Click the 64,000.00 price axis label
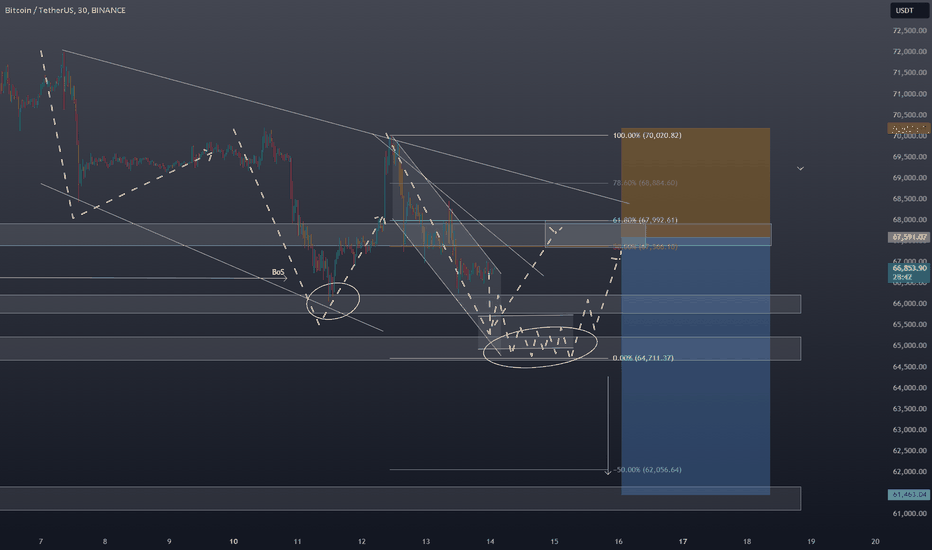 pyautogui.click(x=909, y=388)
